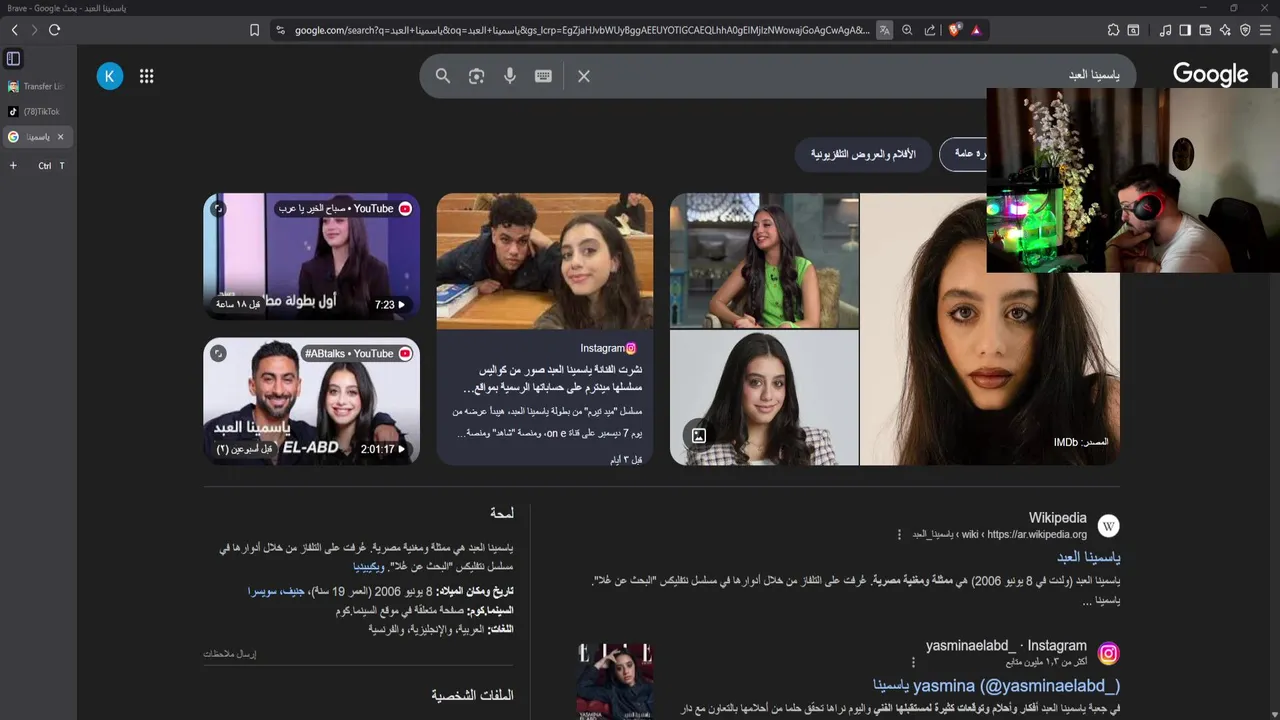Close the Google search tab
The width and height of the screenshot is (1280, 720).
(x=60, y=137)
